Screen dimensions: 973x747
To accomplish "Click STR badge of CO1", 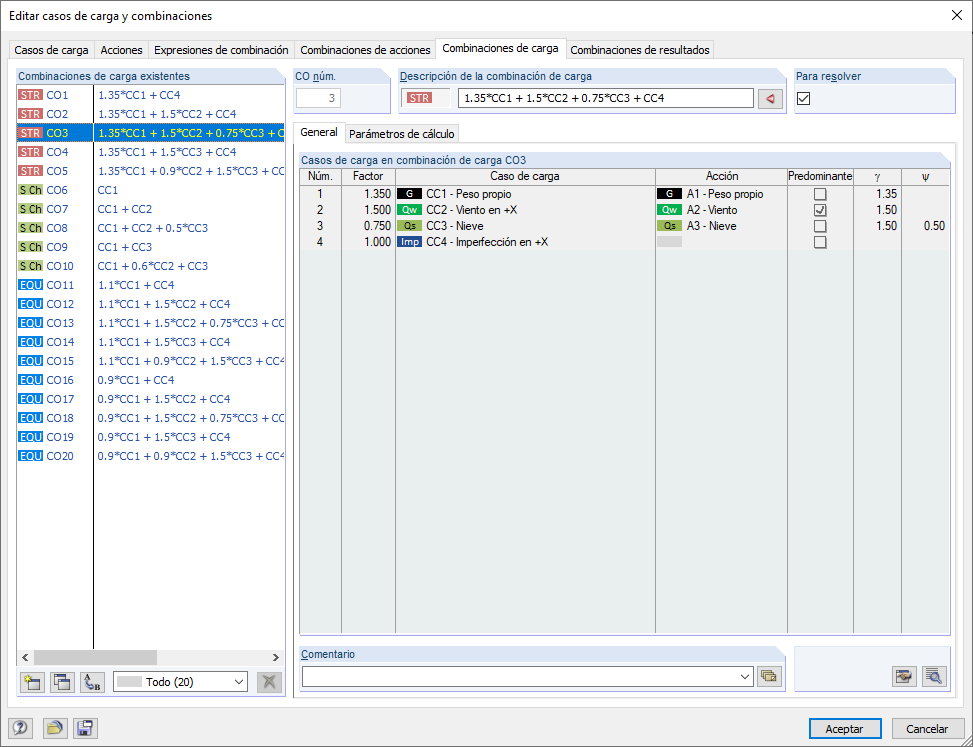I will [x=30, y=95].
